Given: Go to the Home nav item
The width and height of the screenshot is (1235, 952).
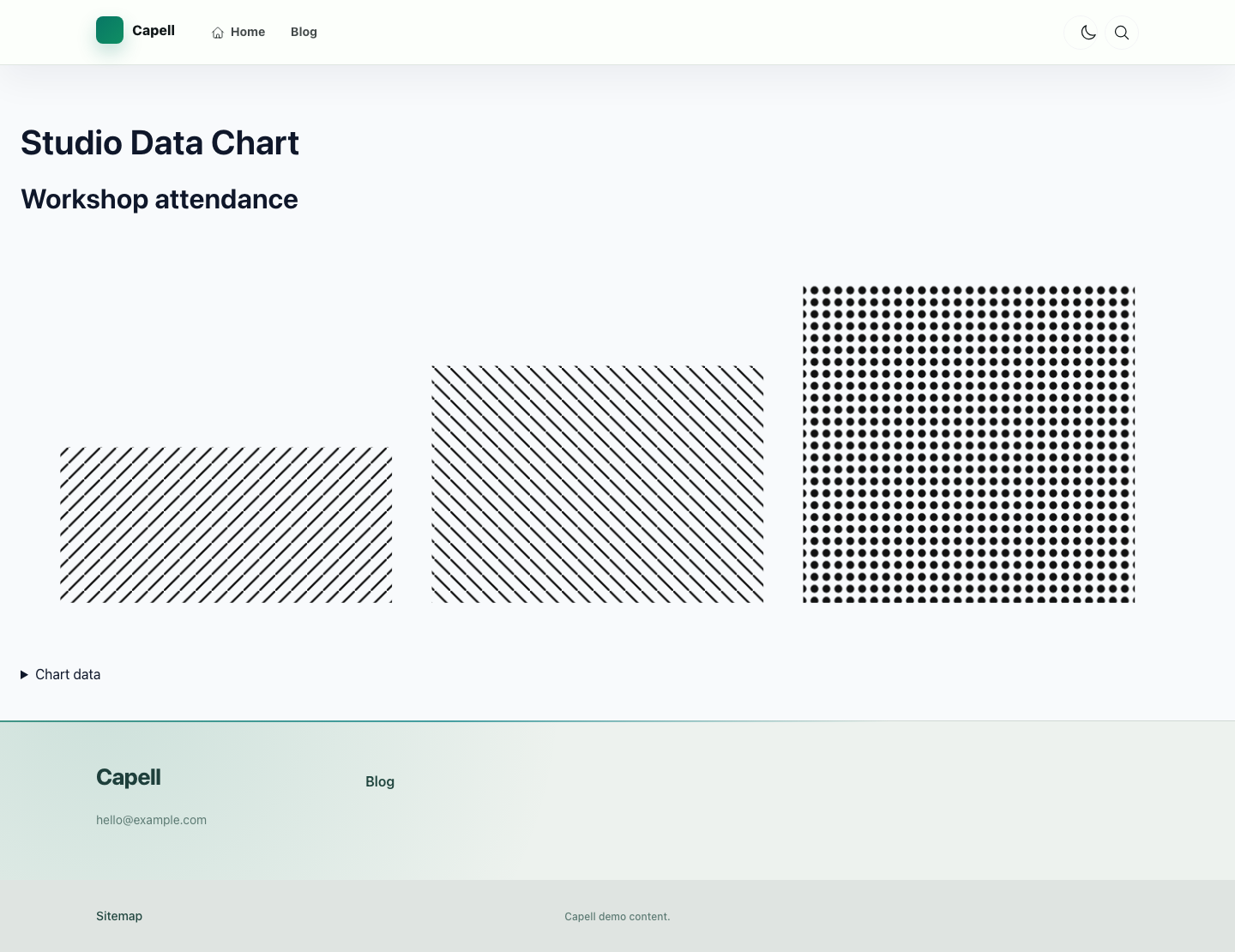Looking at the screenshot, I should (x=238, y=32).
